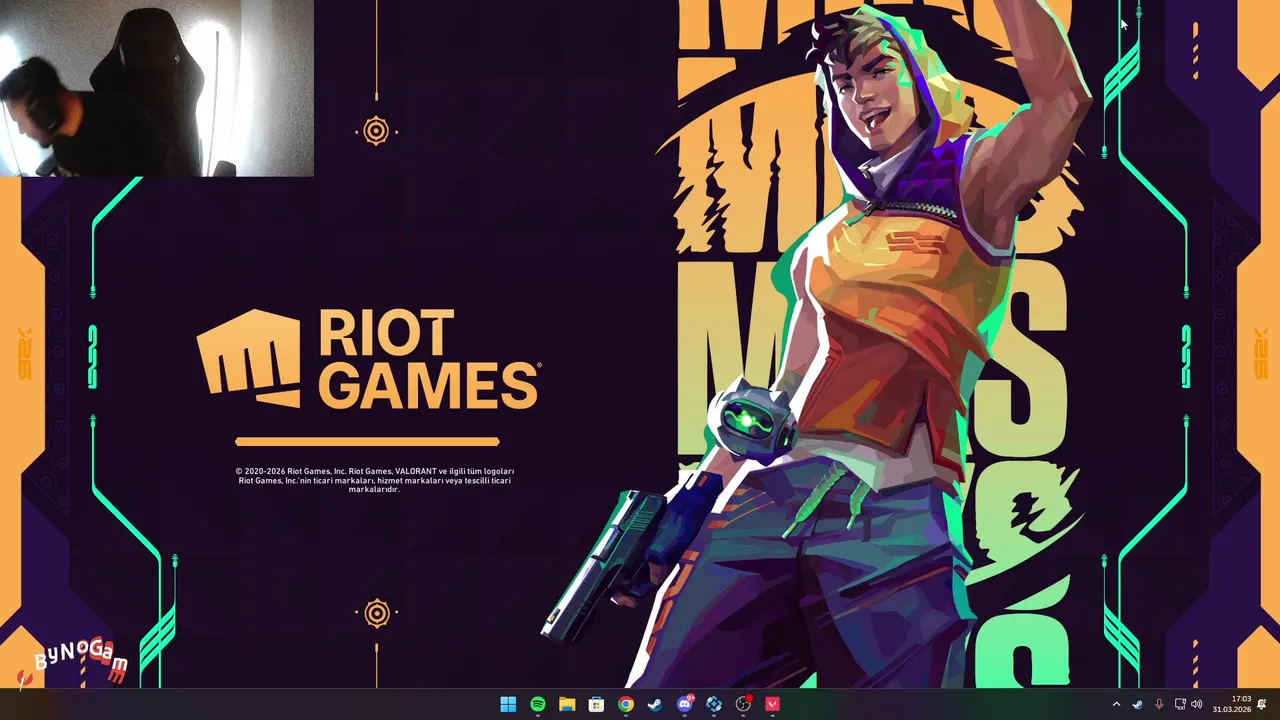The width and height of the screenshot is (1280, 720).
Task: Open Google Chrome from the taskbar
Action: pyautogui.click(x=626, y=704)
